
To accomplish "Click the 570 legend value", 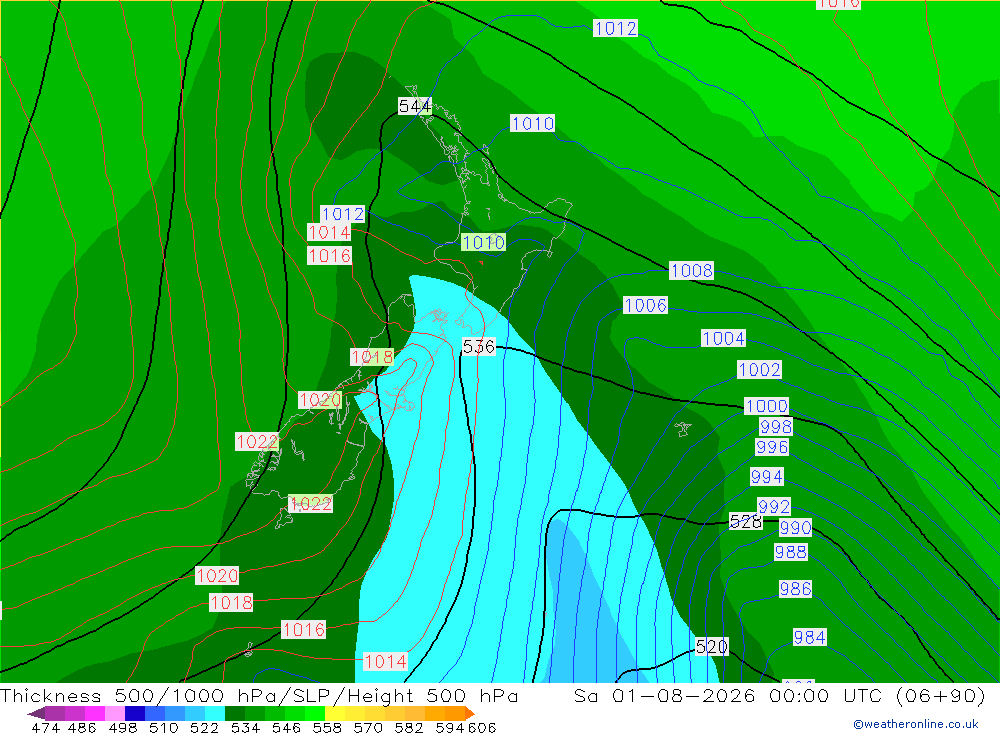I will click(368, 727).
